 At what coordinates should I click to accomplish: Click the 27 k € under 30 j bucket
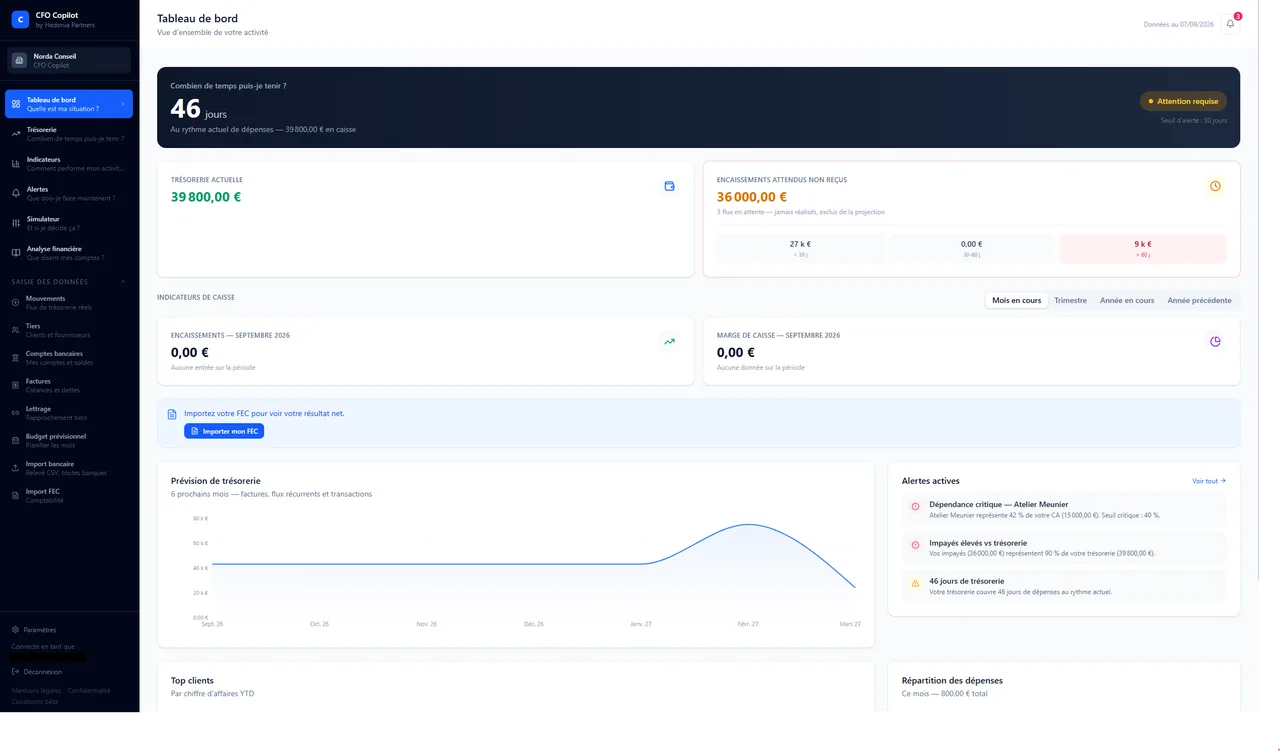coord(800,249)
